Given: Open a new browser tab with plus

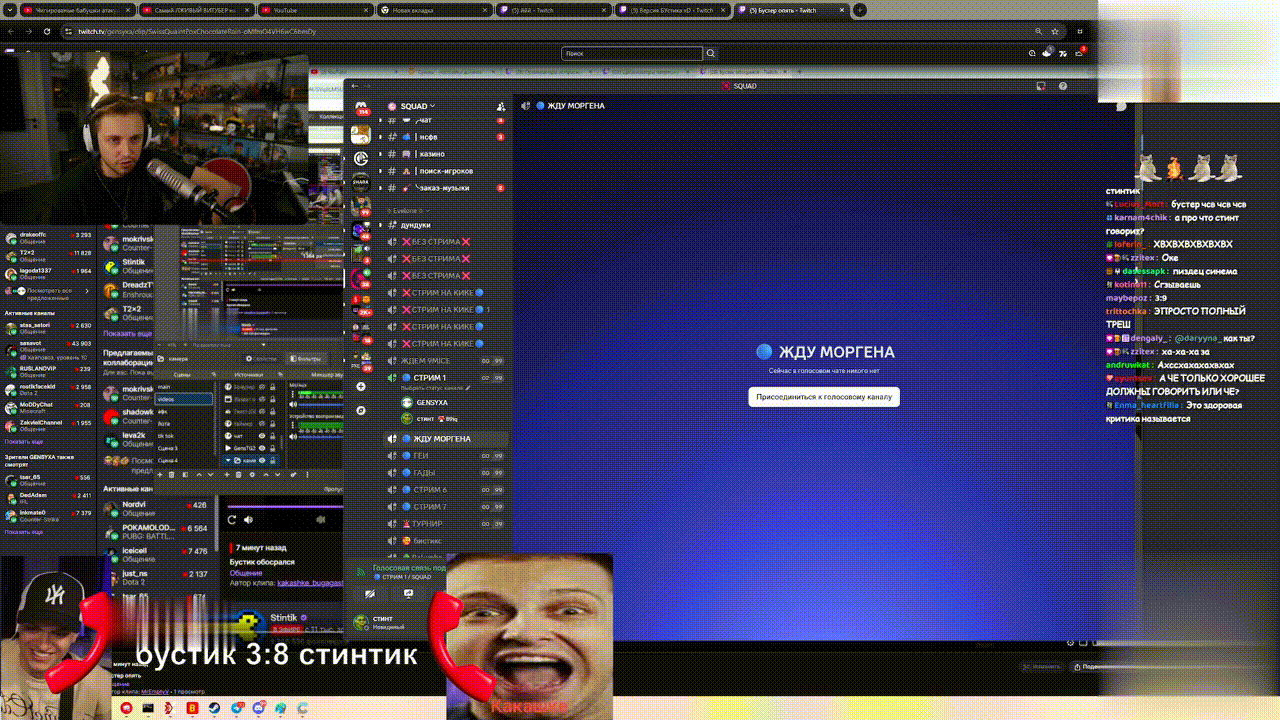Looking at the screenshot, I should (x=859, y=10).
